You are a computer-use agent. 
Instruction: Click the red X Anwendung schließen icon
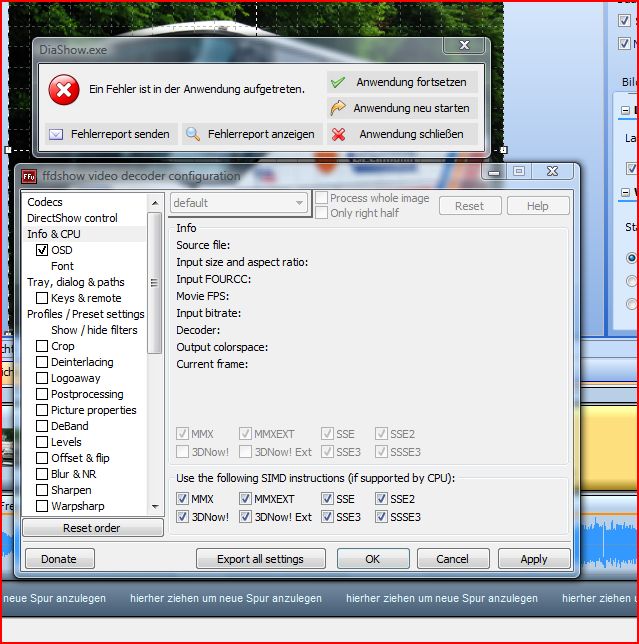[x=338, y=134]
